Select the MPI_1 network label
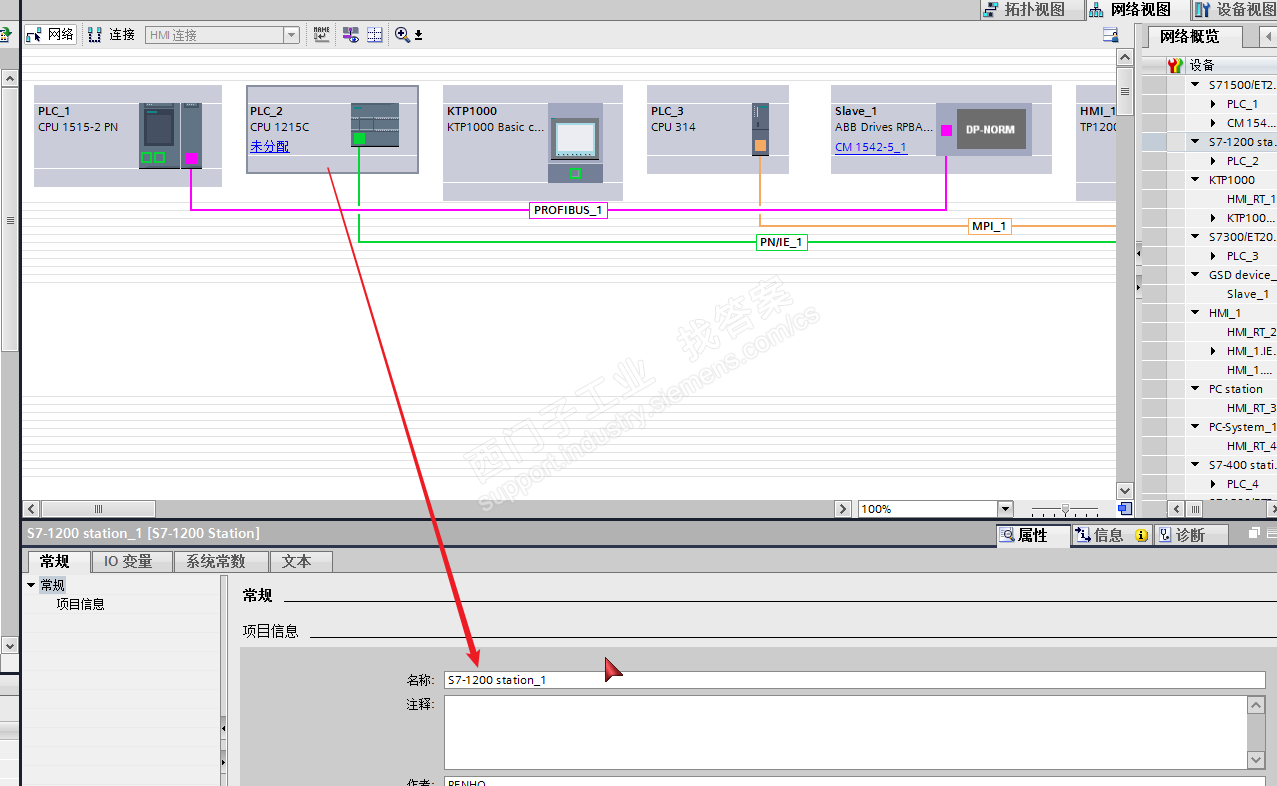The width and height of the screenshot is (1277, 786). [x=989, y=226]
